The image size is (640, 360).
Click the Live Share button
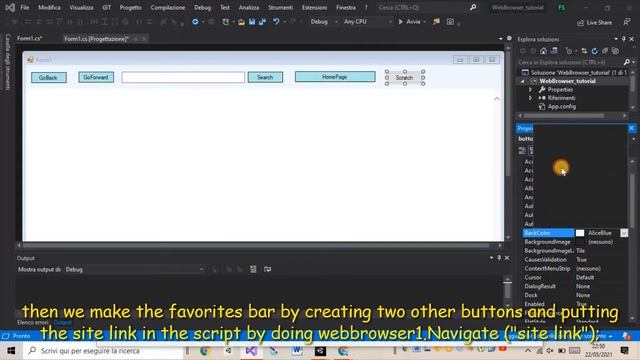tap(594, 23)
